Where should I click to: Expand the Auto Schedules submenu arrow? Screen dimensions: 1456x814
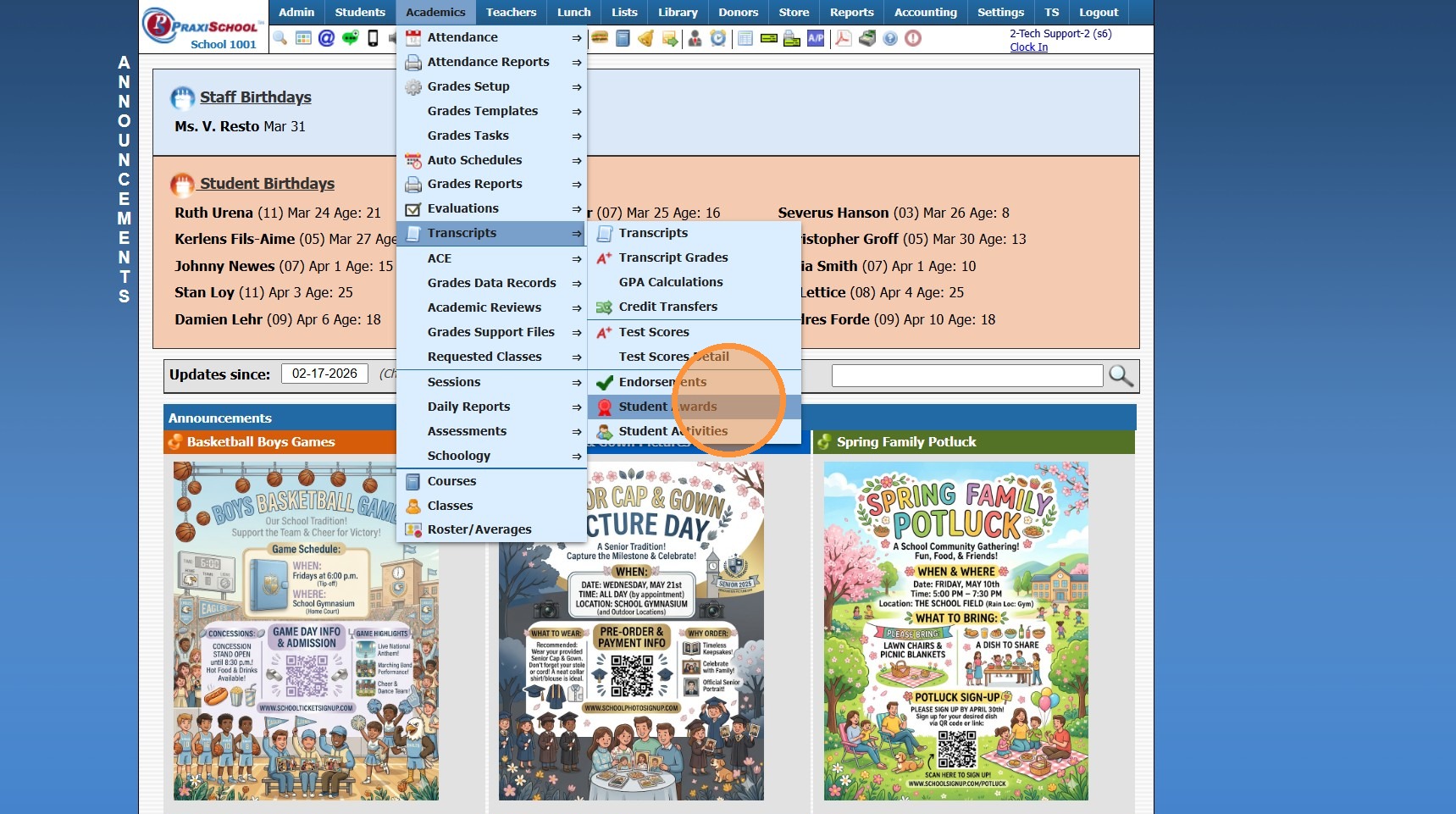tap(576, 160)
